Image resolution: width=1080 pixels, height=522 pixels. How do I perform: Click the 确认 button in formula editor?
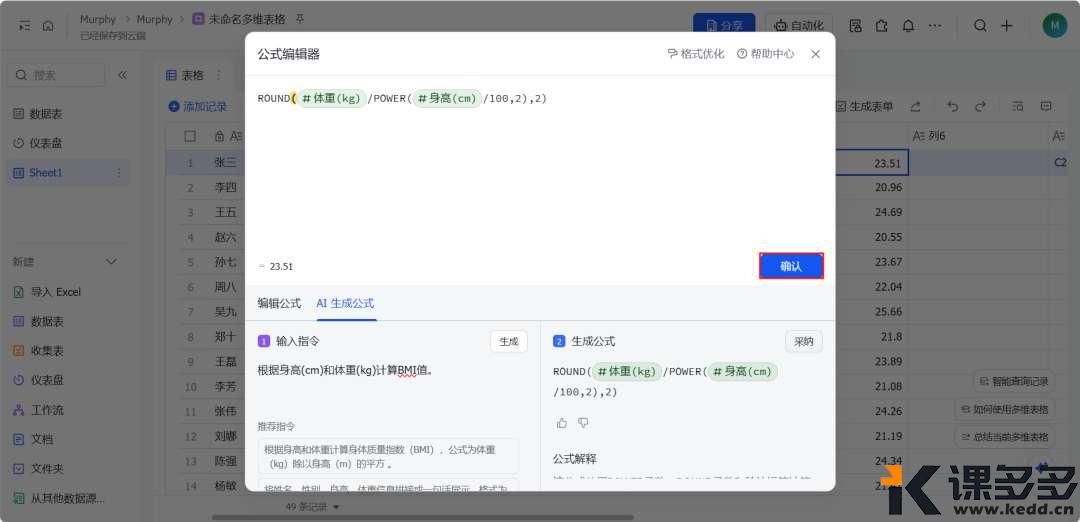pyautogui.click(x=791, y=266)
